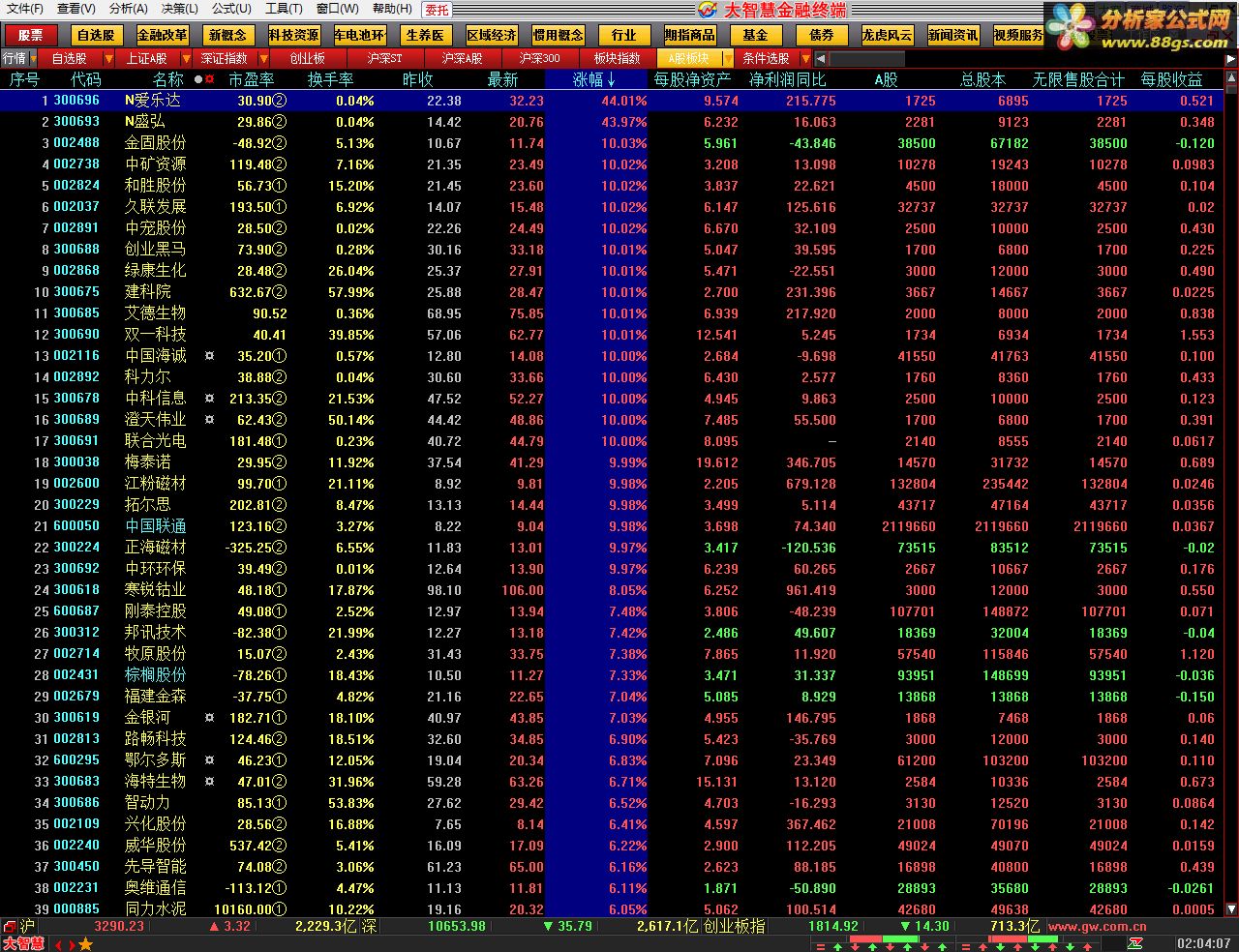1239x952 pixels.
Task: Open the dropdown arrow after the 条件选股 tab
Action: pos(804,59)
